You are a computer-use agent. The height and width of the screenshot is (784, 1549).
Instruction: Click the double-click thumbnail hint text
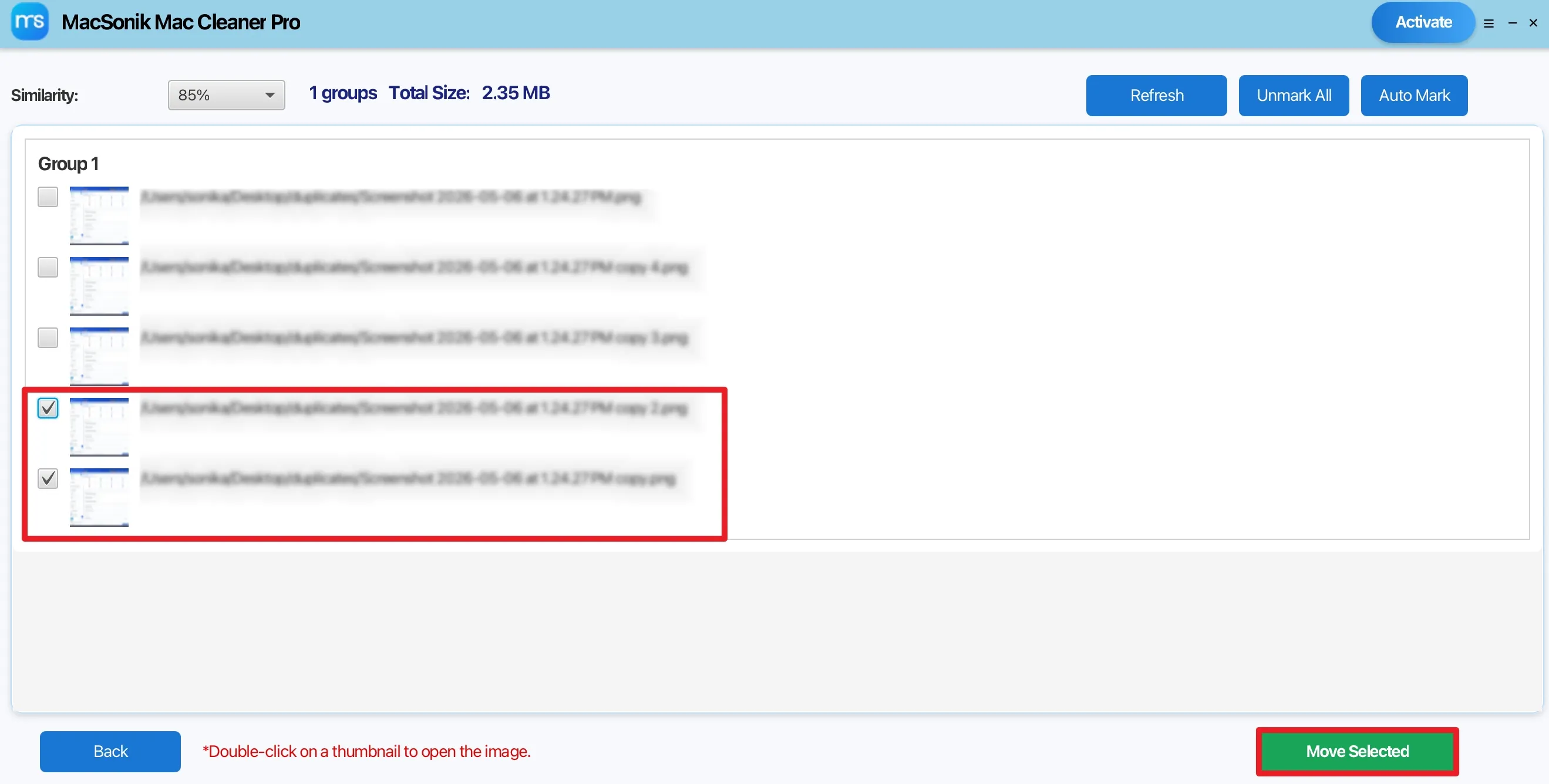click(366, 751)
